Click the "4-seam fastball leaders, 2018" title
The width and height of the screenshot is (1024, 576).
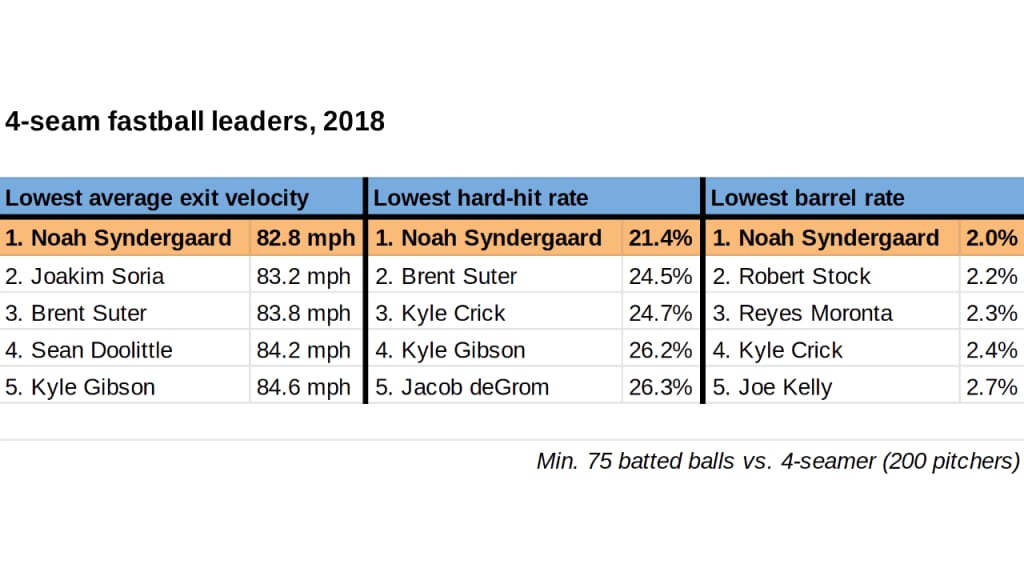[x=195, y=121]
